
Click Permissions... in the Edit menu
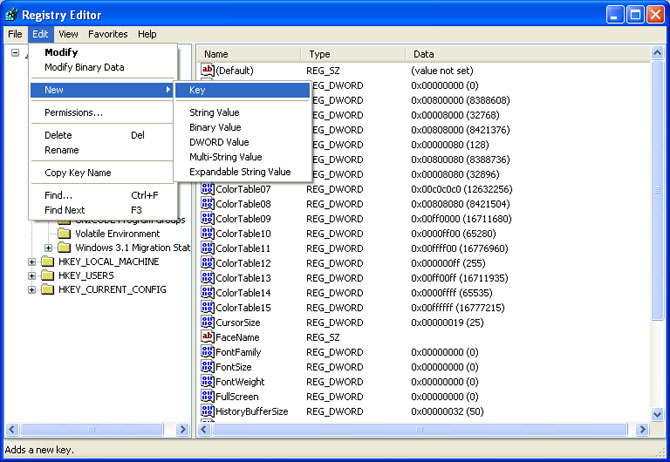pyautogui.click(x=73, y=113)
